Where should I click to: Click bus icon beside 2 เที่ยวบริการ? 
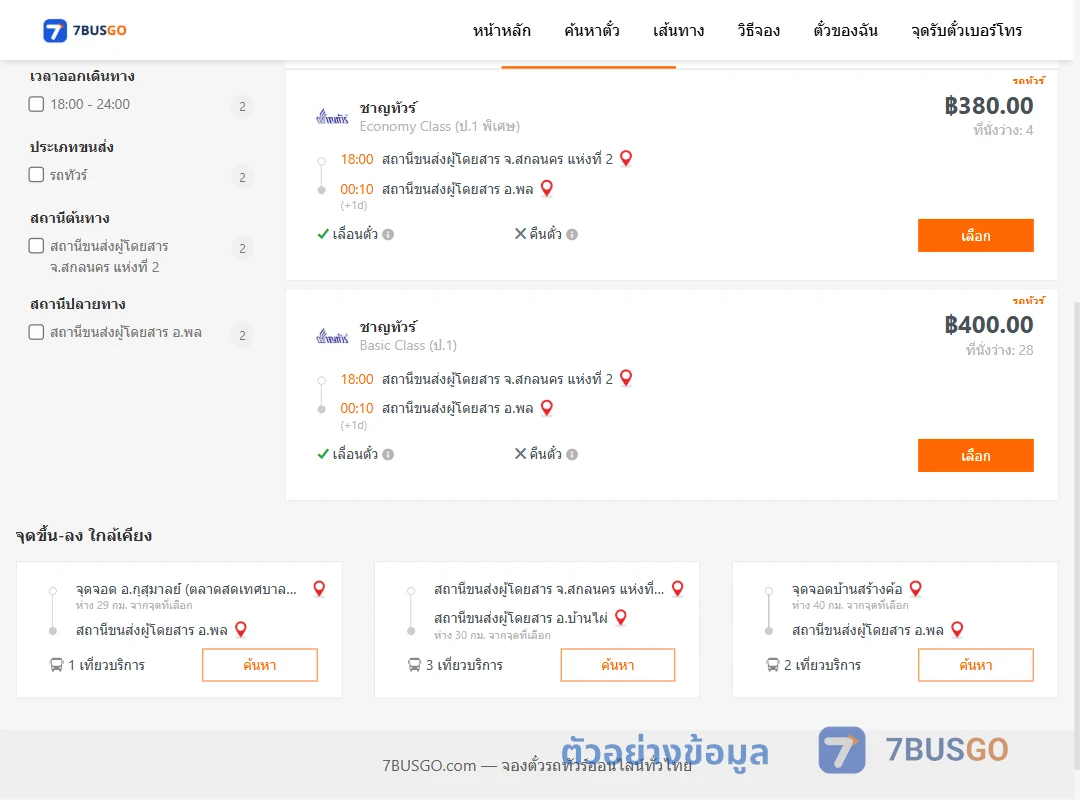click(773, 665)
